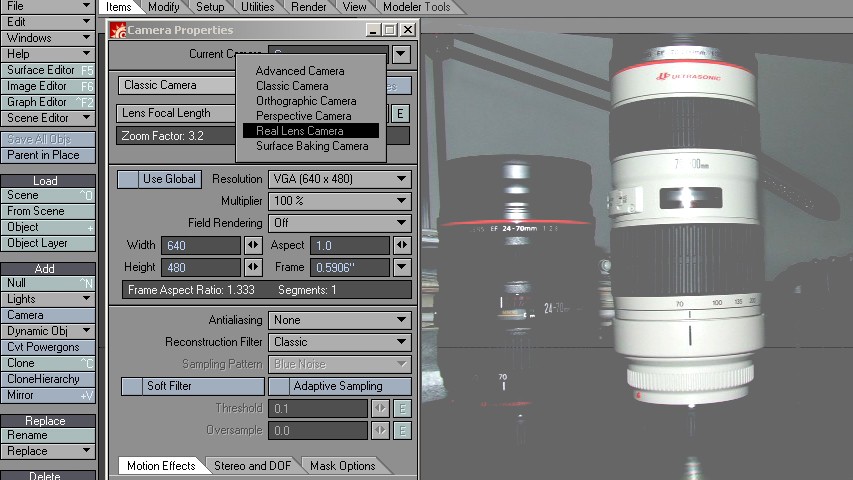The width and height of the screenshot is (853, 480).
Task: Open the Multiplier dropdown set to 100 %
Action: [339, 201]
